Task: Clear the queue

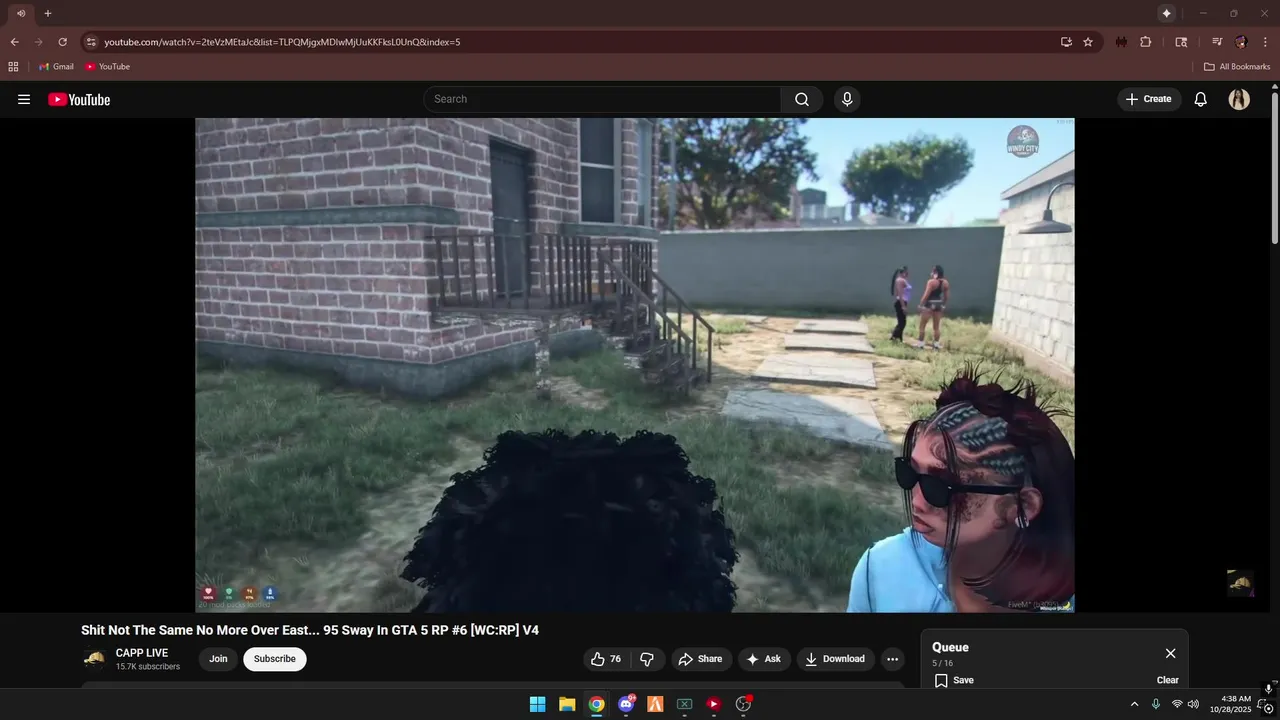Action: pos(1168,680)
